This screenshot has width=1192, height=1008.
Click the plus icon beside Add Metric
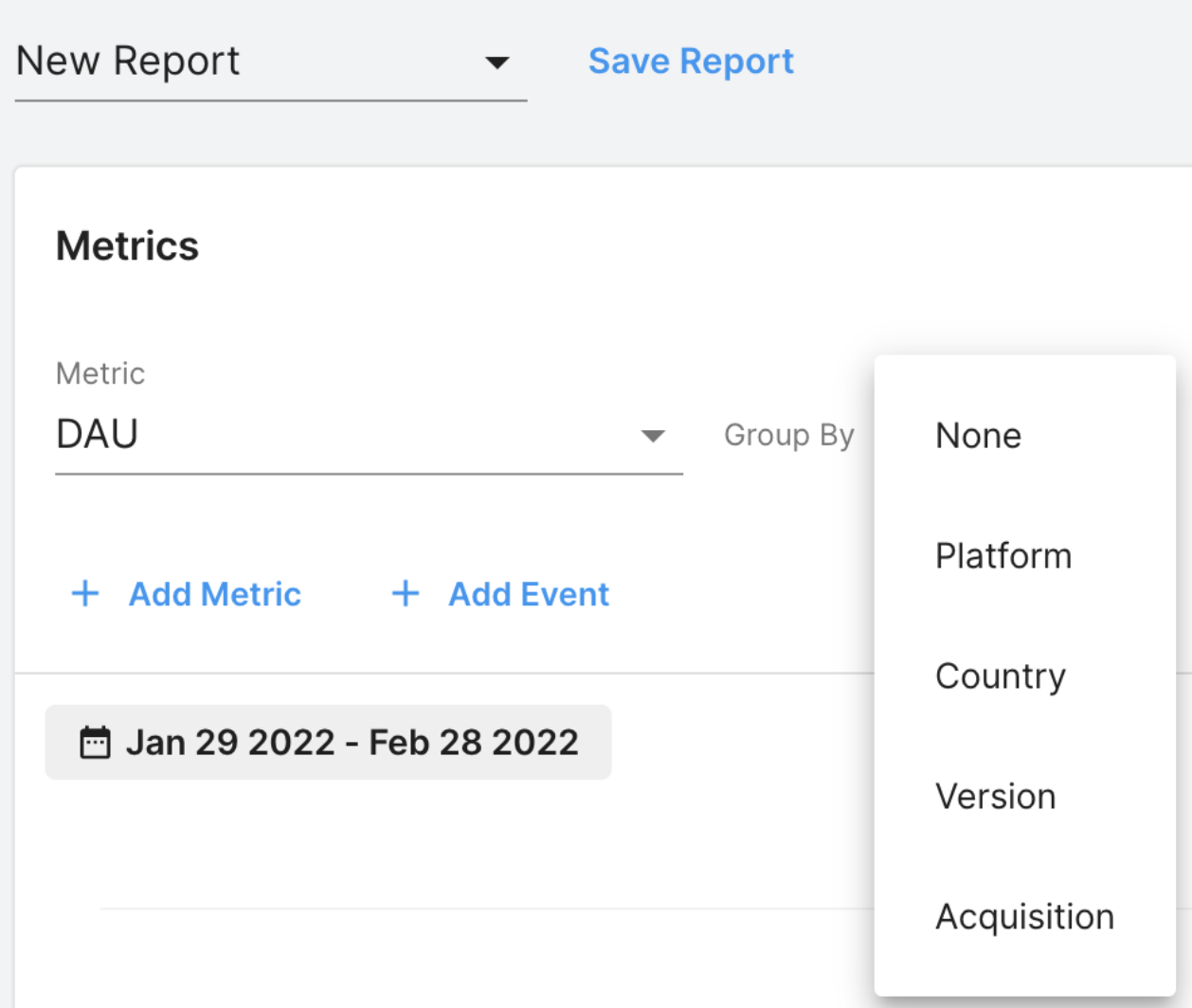[85, 594]
